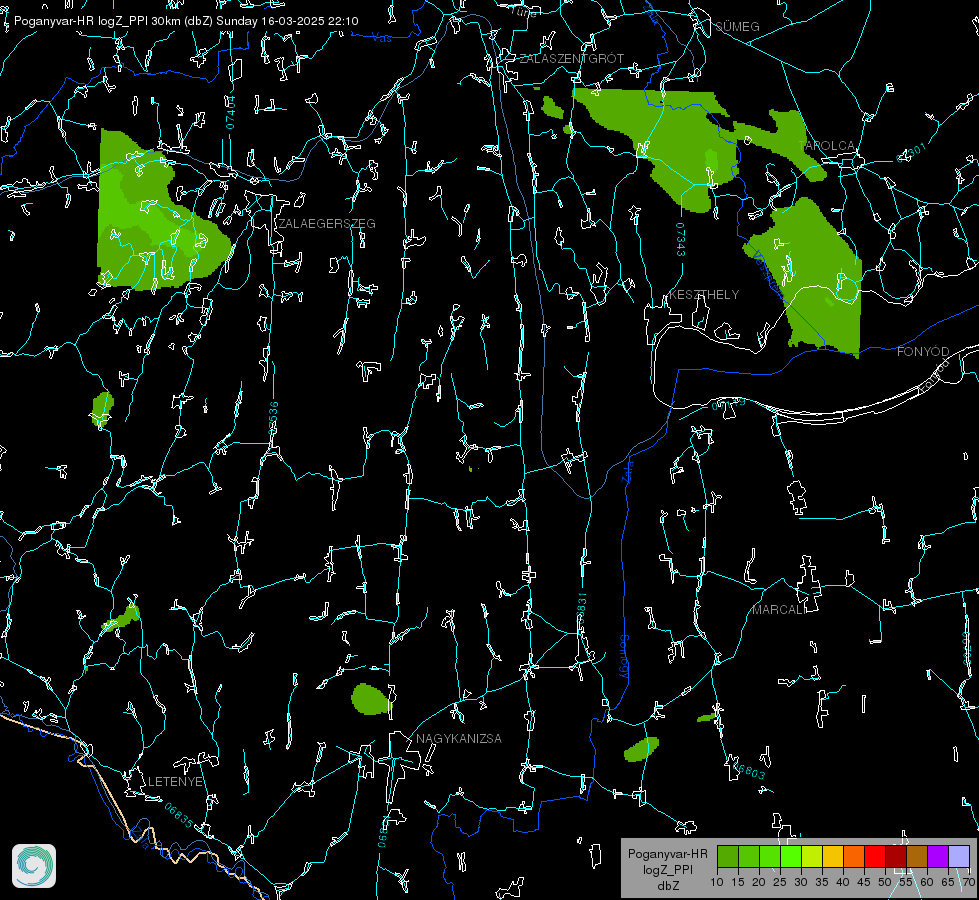Select the 10–15 dBZ dark green swatch

pos(728,856)
